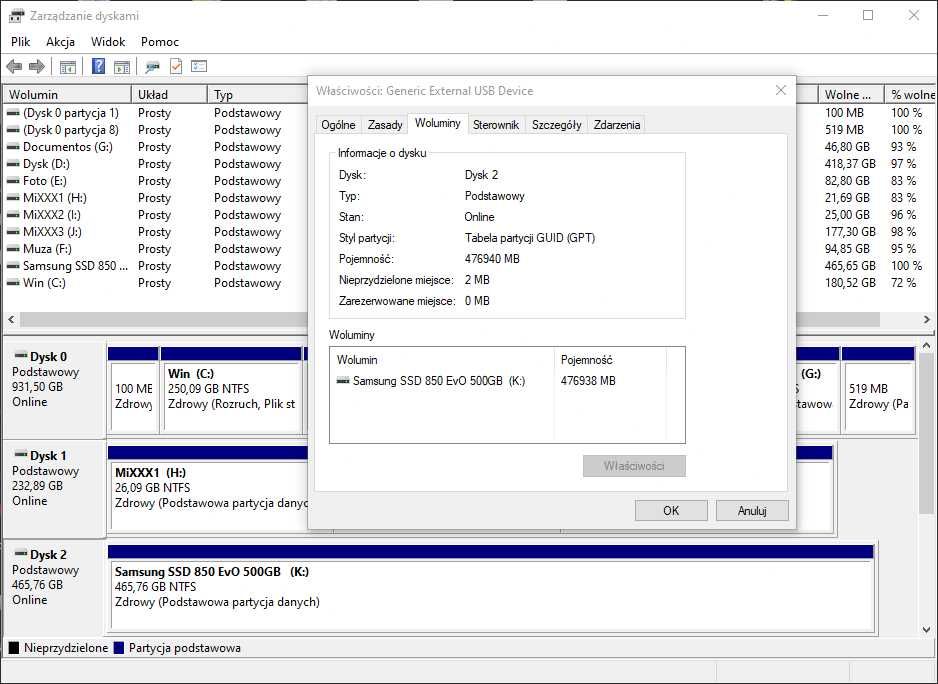Open the Zdarzenia tab

pos(617,124)
